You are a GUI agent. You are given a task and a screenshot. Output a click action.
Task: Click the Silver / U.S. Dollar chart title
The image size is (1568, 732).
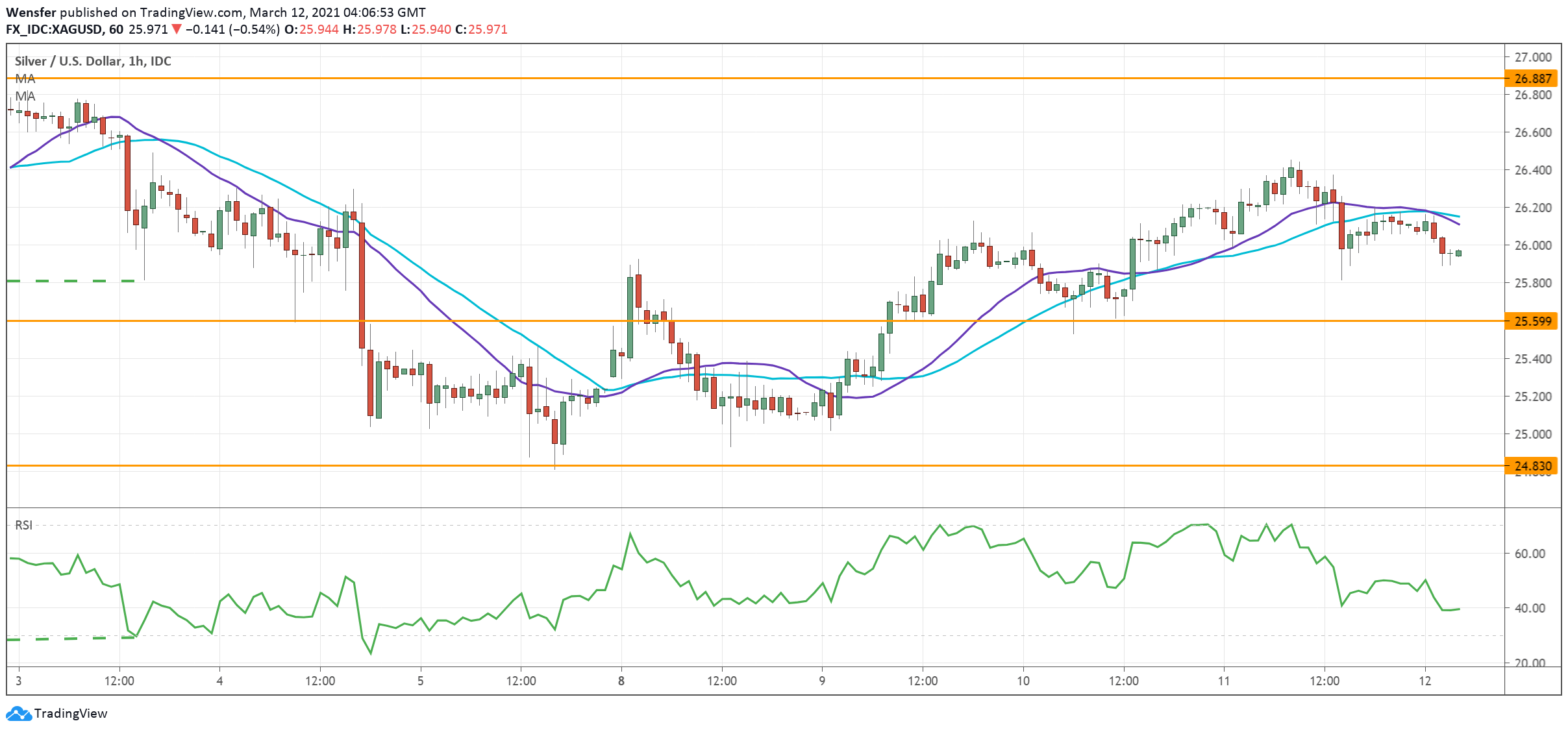pos(93,61)
